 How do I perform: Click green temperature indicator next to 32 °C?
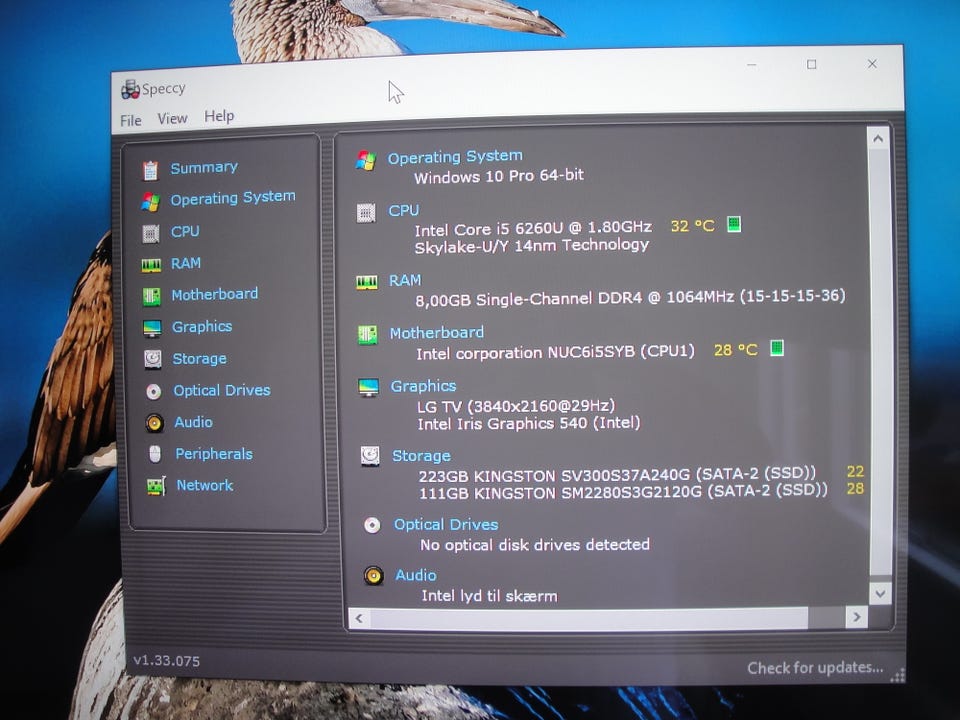coord(733,224)
